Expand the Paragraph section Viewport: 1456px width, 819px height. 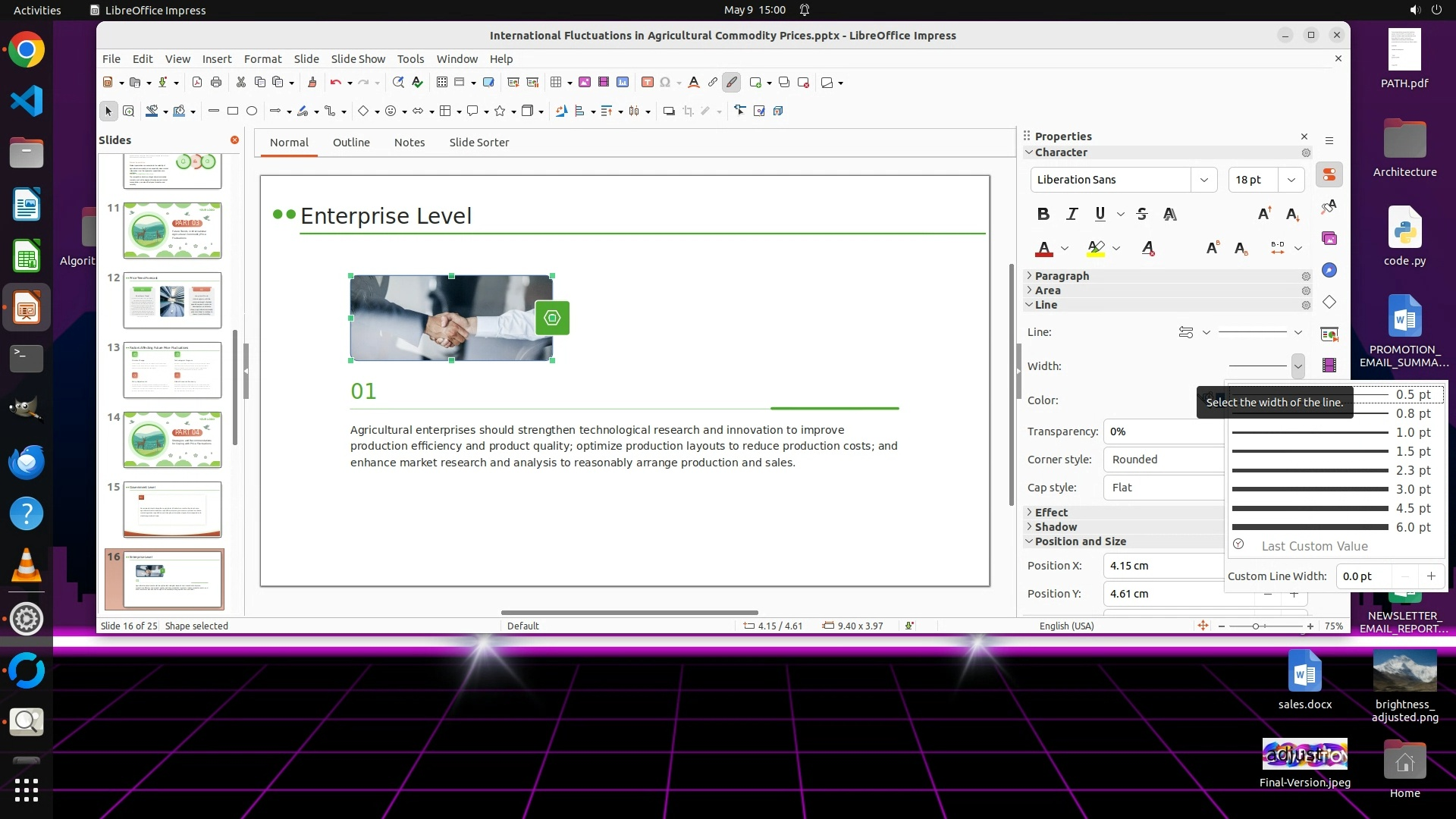[1062, 276]
